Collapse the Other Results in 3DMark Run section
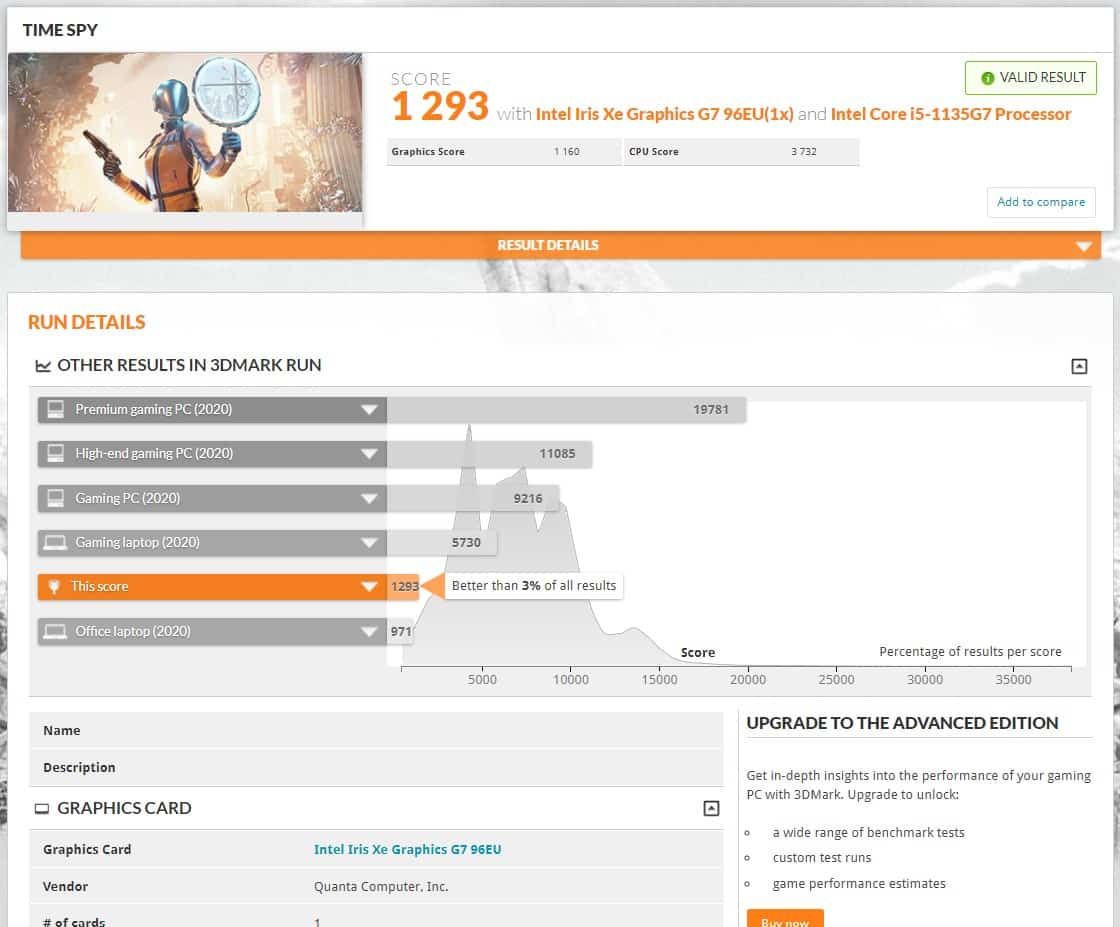 (1079, 366)
